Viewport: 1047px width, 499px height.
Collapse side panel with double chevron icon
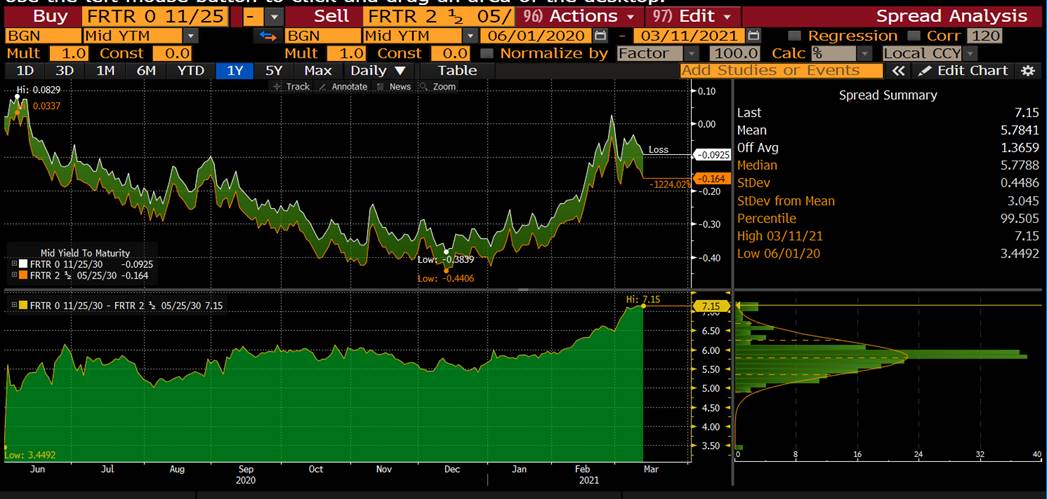coord(899,70)
